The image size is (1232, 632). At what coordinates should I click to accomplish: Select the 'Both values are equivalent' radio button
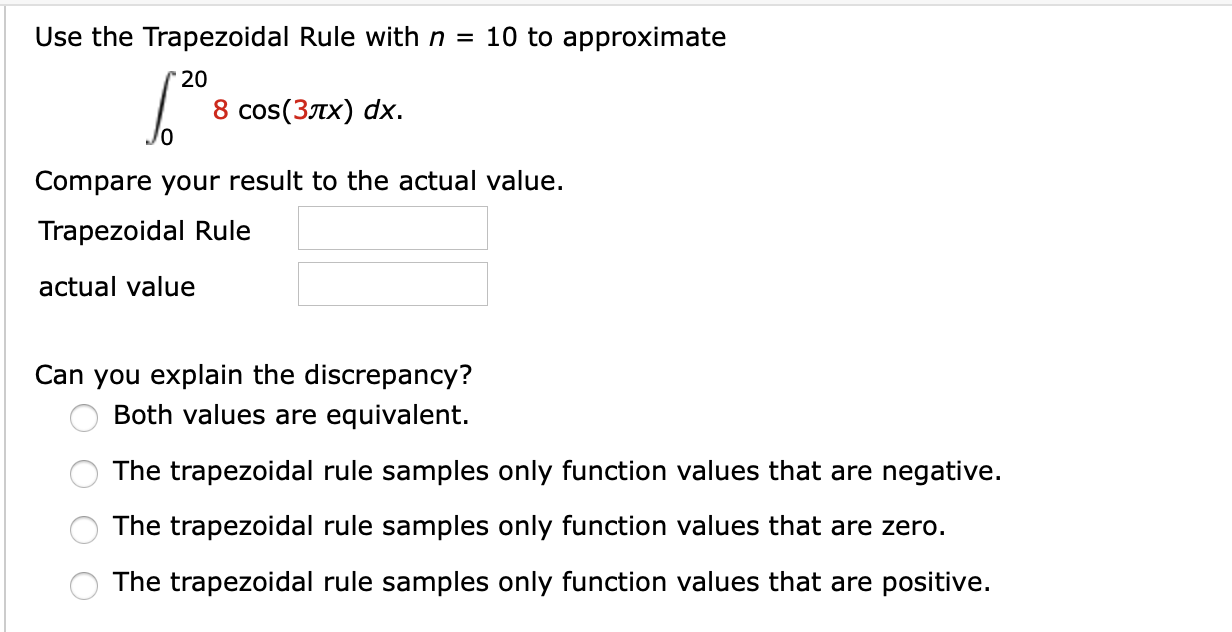point(84,419)
